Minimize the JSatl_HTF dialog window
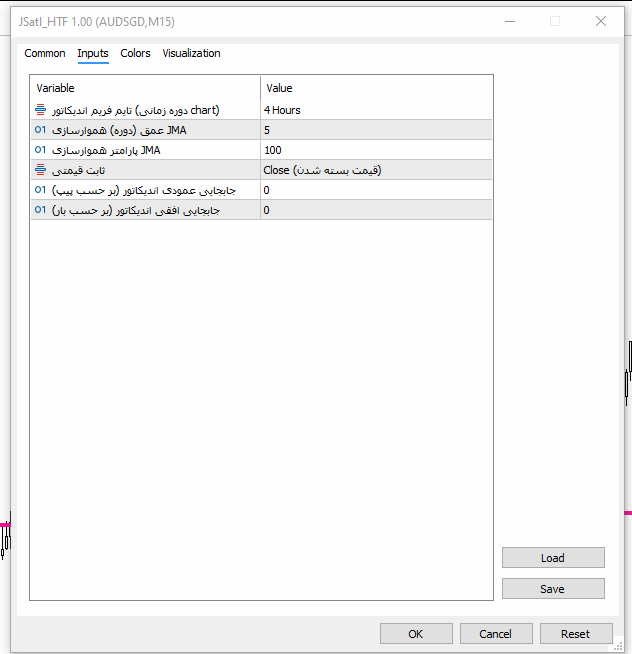632x654 pixels. (510, 21)
